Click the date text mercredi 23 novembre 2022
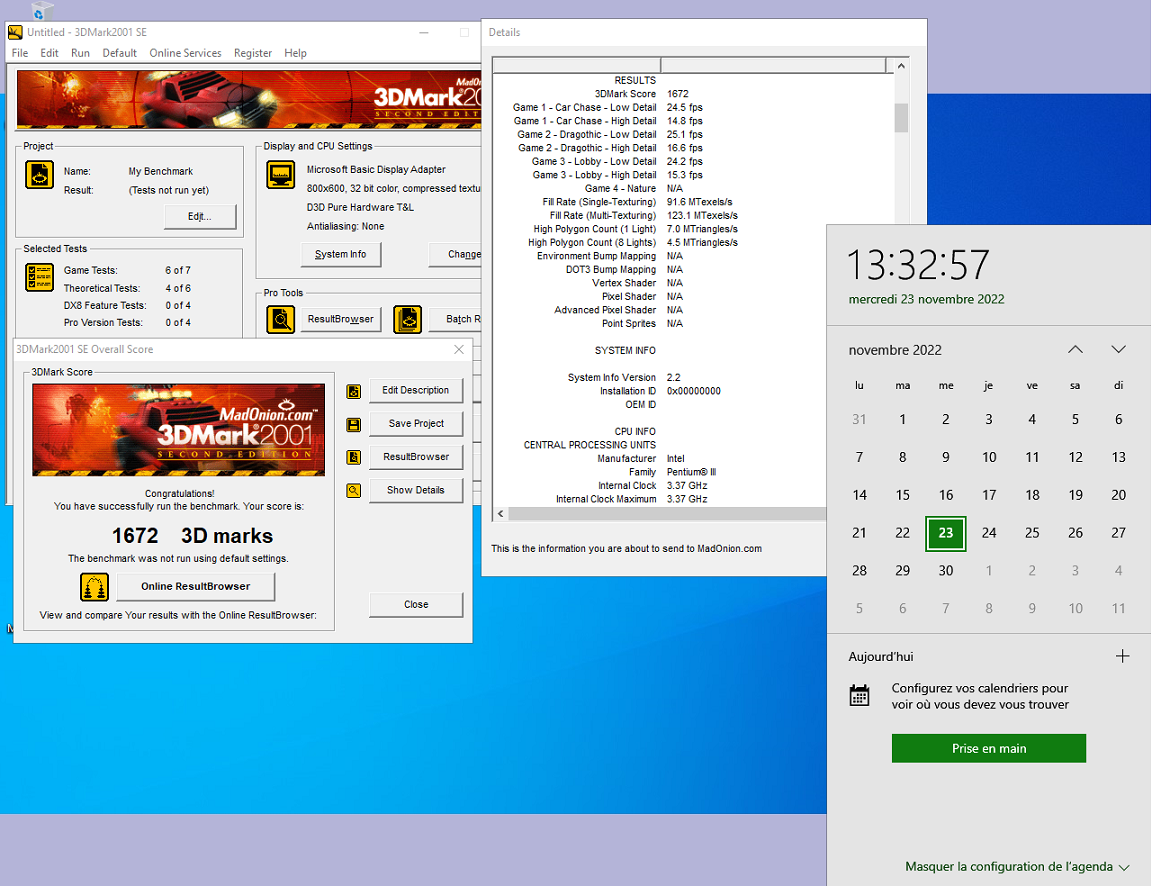This screenshot has width=1152, height=886. click(x=926, y=300)
